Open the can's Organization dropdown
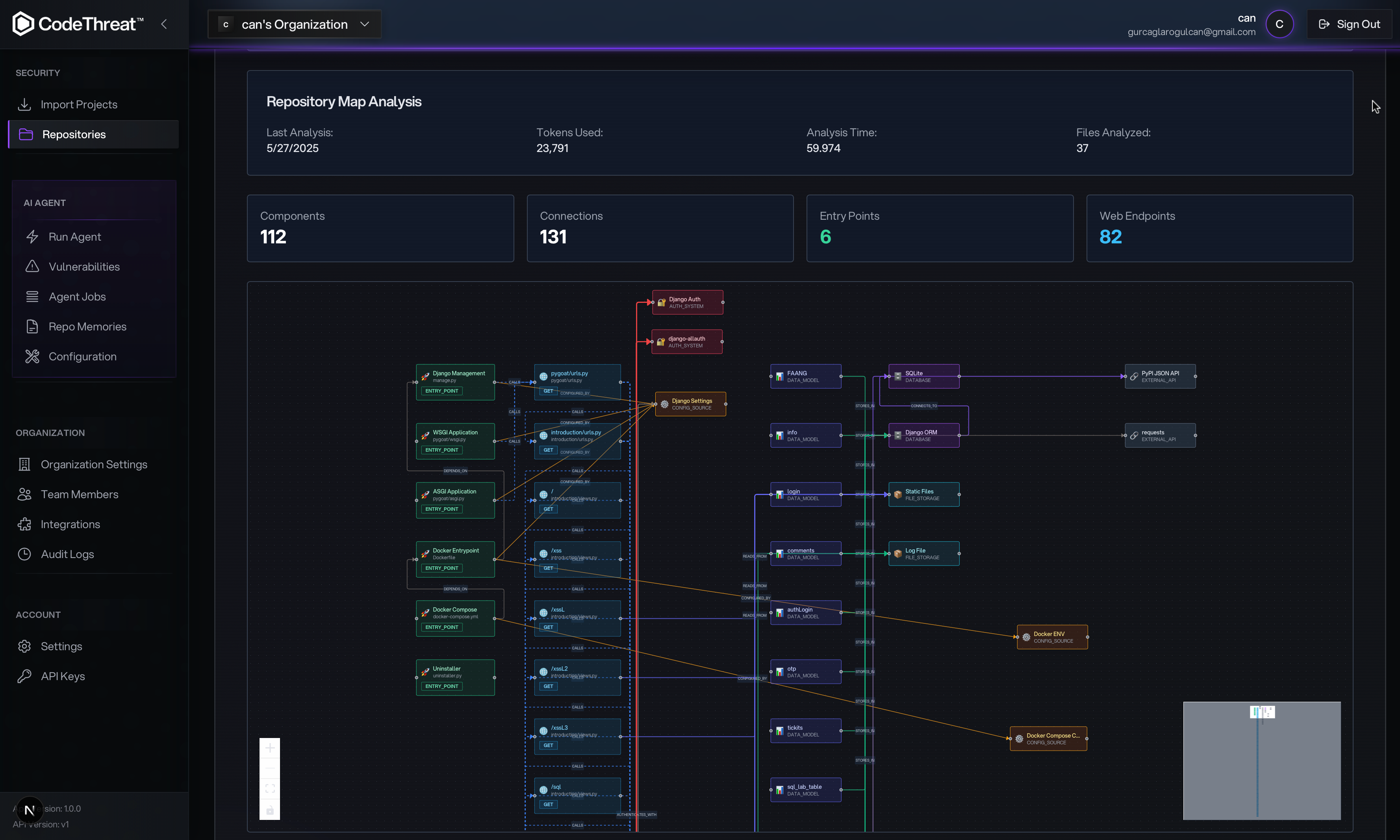Viewport: 1400px width, 840px height. pos(294,24)
